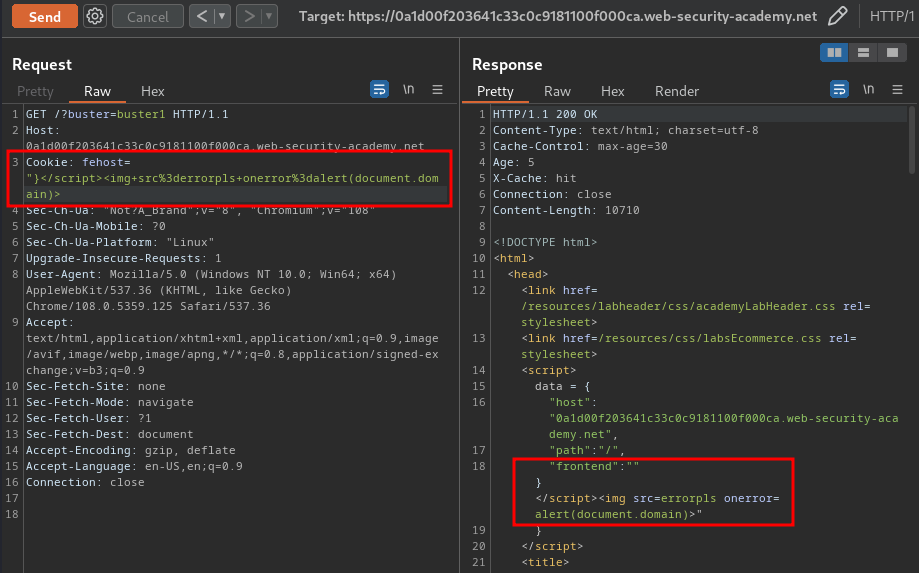Select side-by-side split layout icon

pyautogui.click(x=834, y=53)
